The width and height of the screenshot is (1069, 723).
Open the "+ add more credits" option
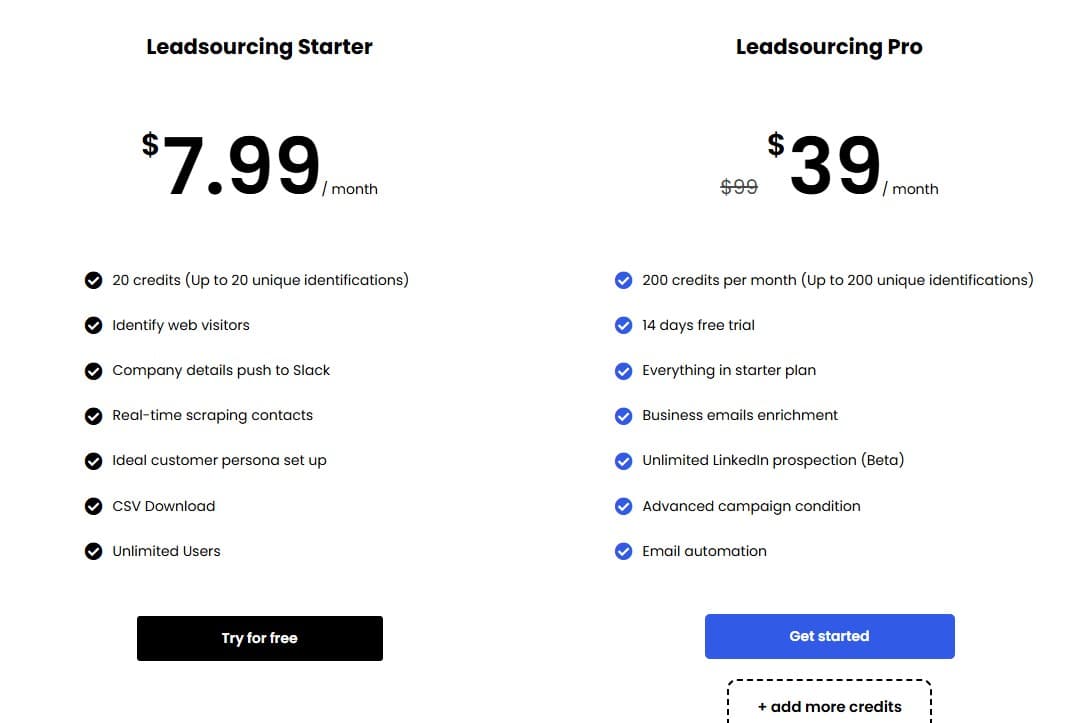click(829, 705)
